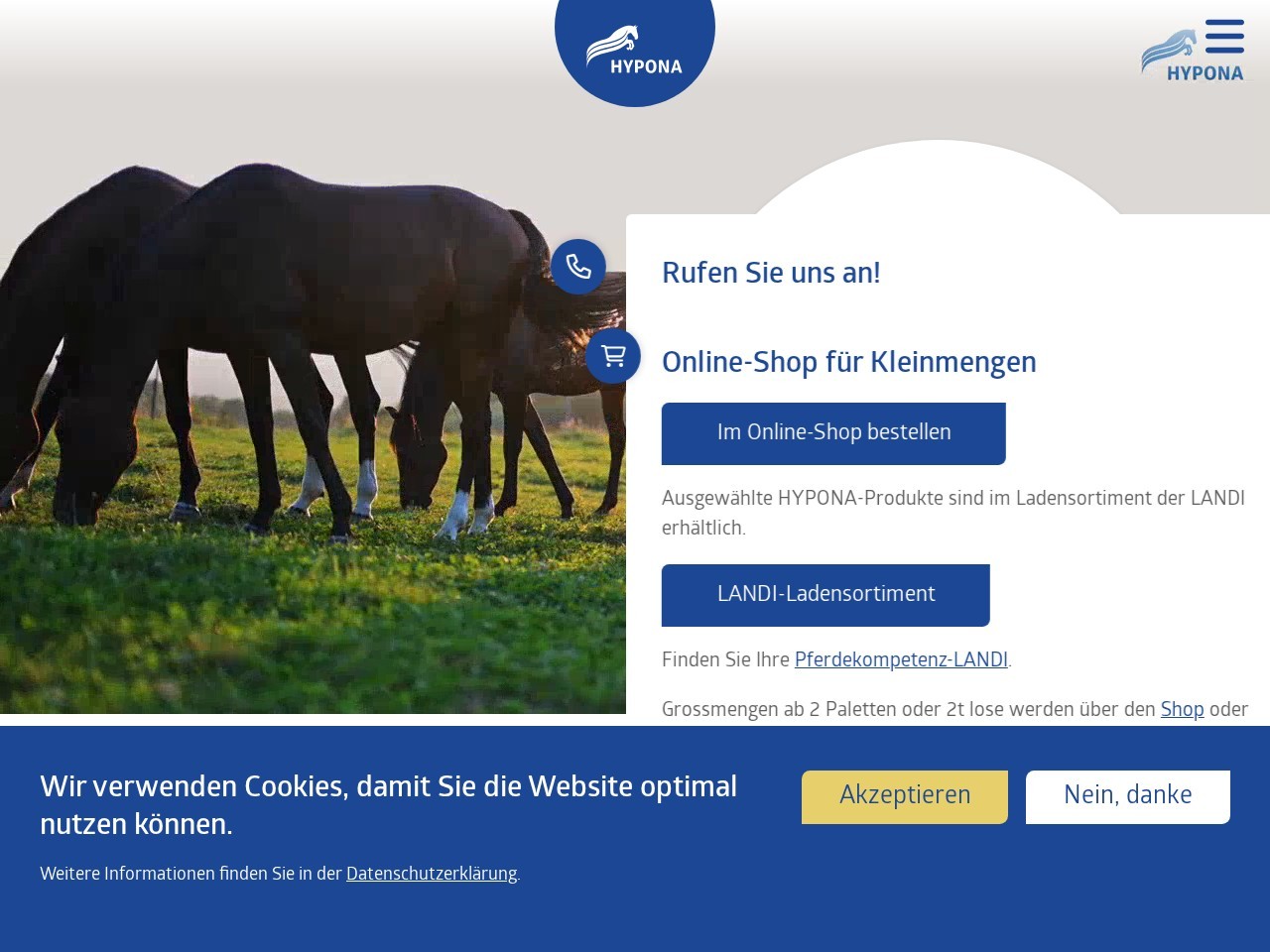Follow the Pferdekompetenz-LANDI link
Viewport: 1270px width, 952px height.
[x=901, y=659]
